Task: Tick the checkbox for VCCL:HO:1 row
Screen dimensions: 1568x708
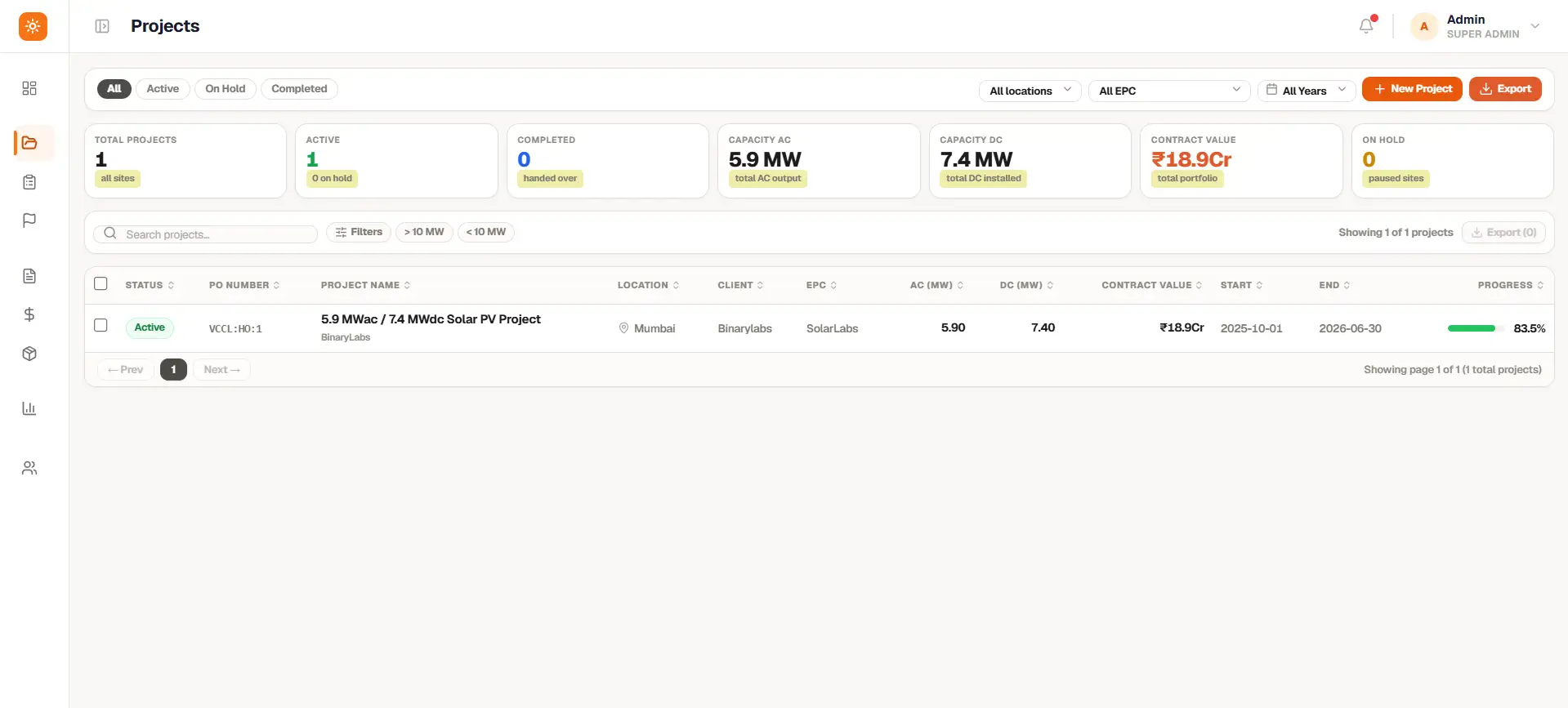Action: click(x=101, y=325)
